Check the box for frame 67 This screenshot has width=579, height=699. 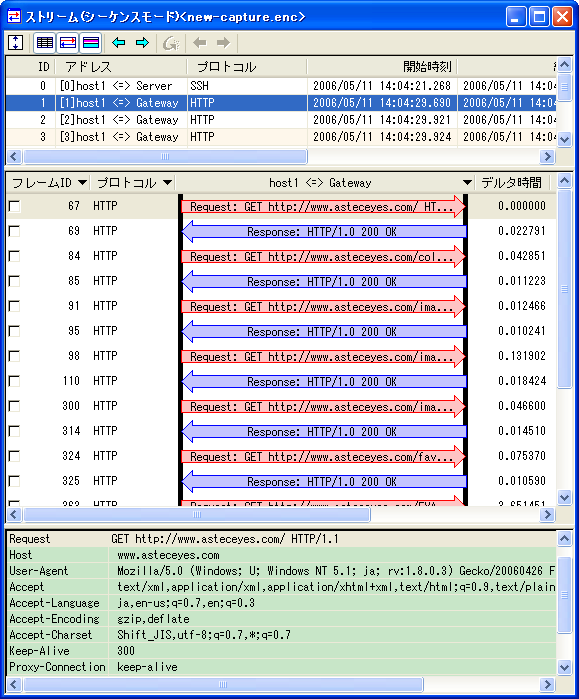point(15,206)
